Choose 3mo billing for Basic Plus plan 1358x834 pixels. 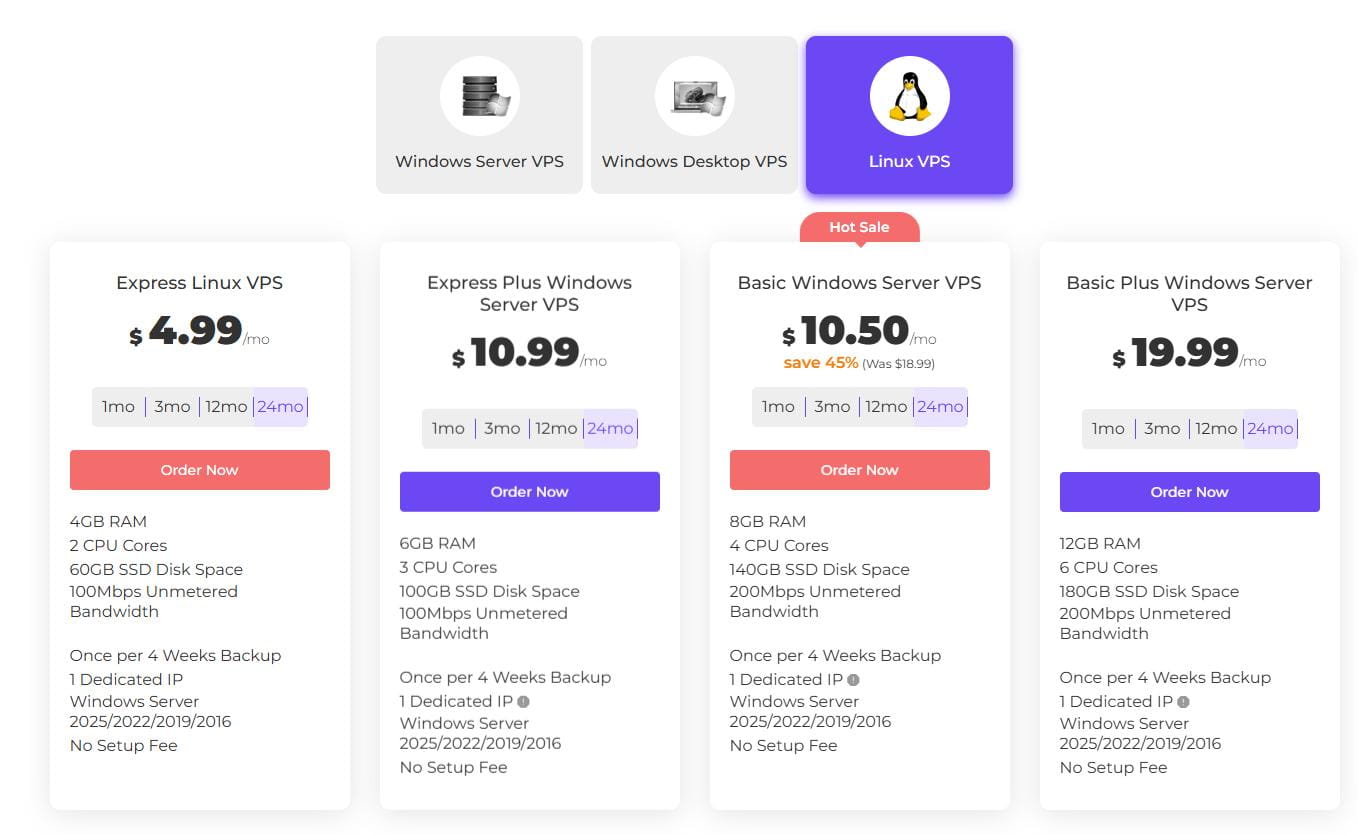1162,429
